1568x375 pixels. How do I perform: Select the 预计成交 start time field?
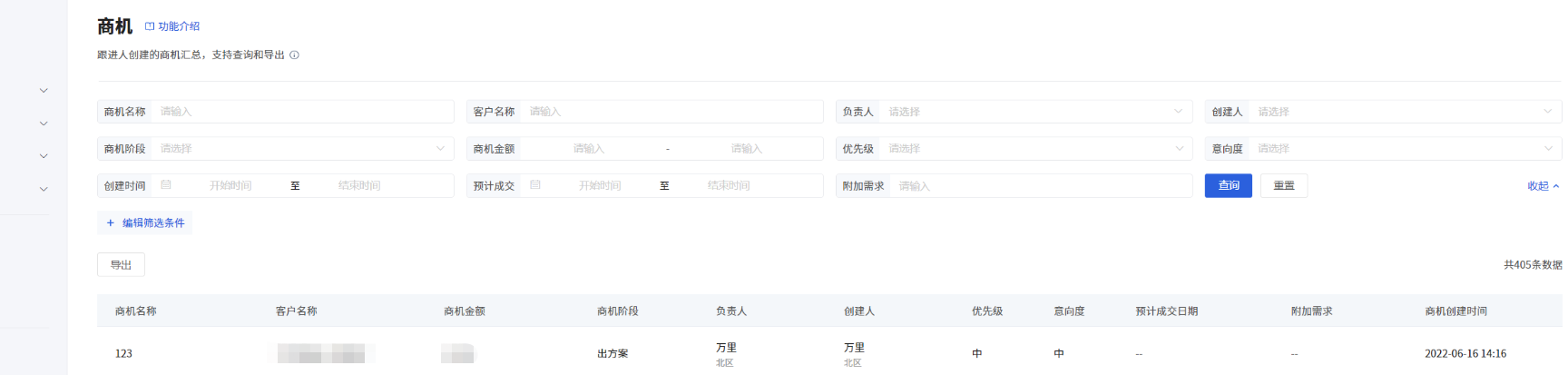(600, 185)
